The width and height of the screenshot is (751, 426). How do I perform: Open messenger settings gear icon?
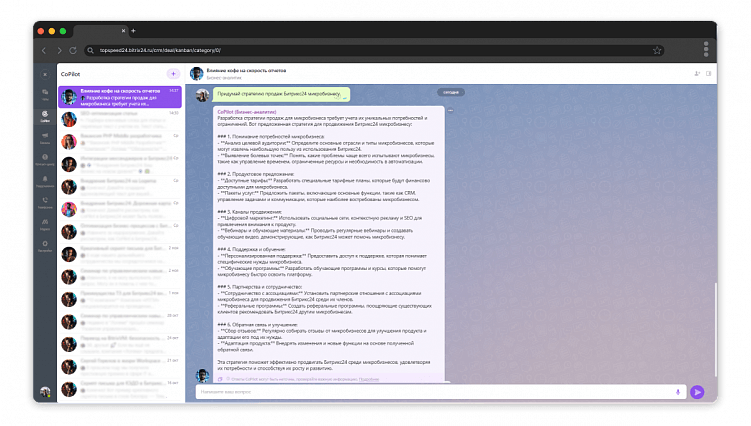(x=45, y=245)
